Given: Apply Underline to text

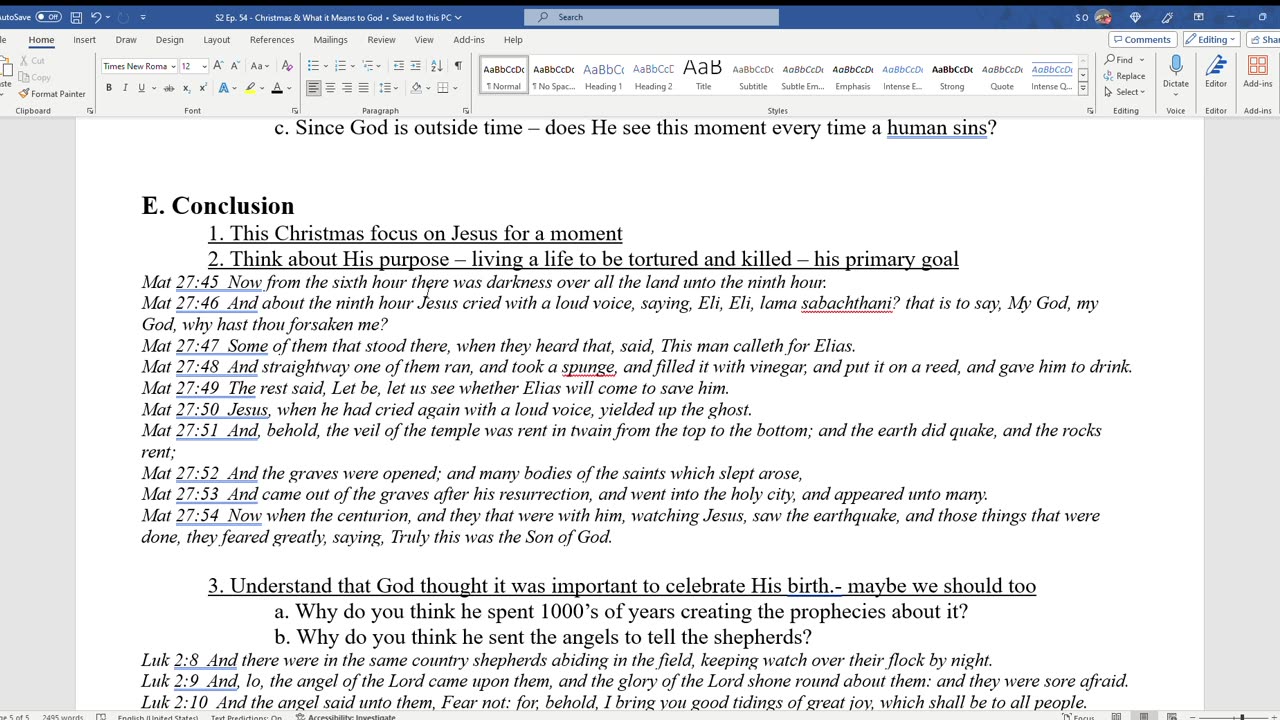Looking at the screenshot, I should (x=140, y=88).
